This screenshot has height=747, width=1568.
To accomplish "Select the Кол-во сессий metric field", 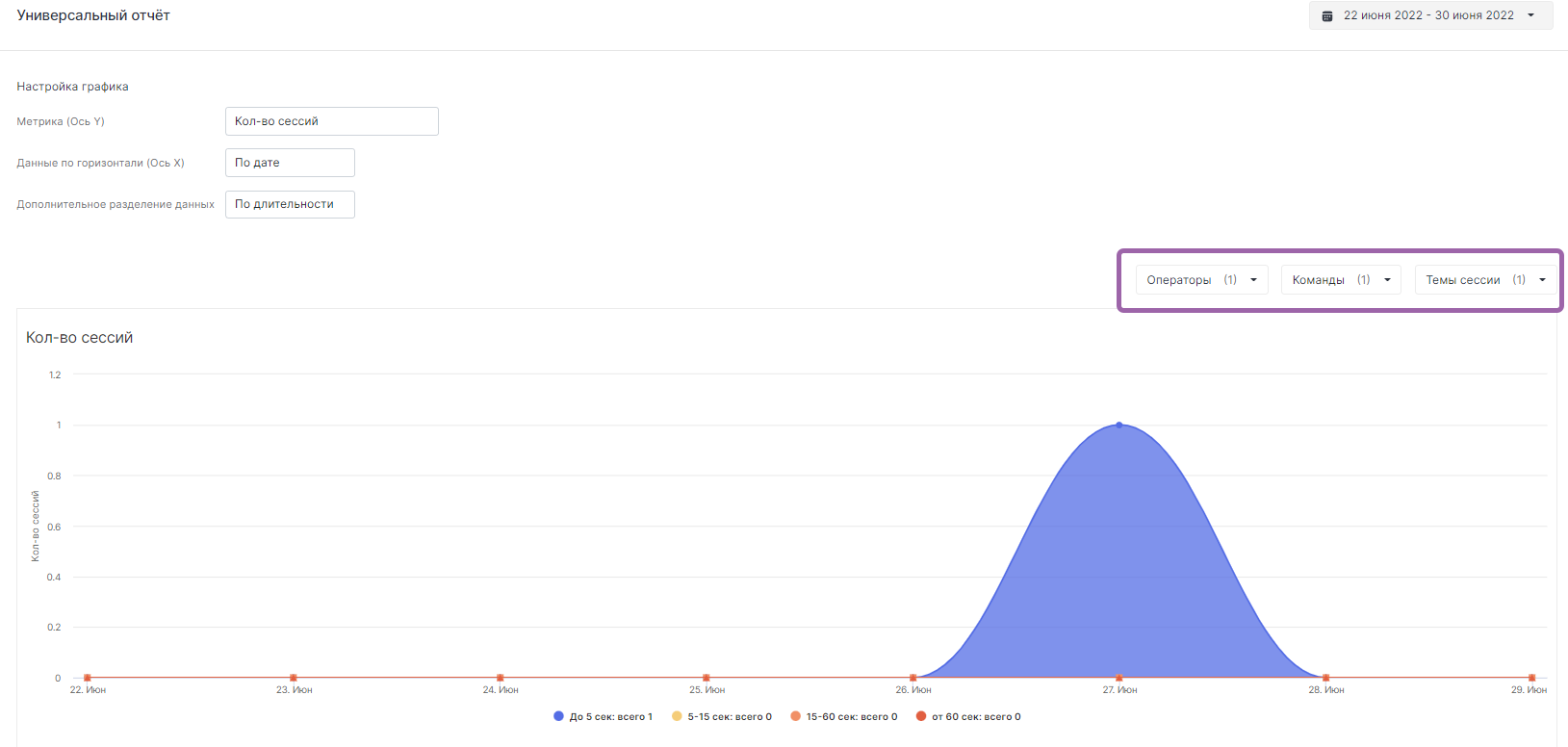I will [x=332, y=121].
